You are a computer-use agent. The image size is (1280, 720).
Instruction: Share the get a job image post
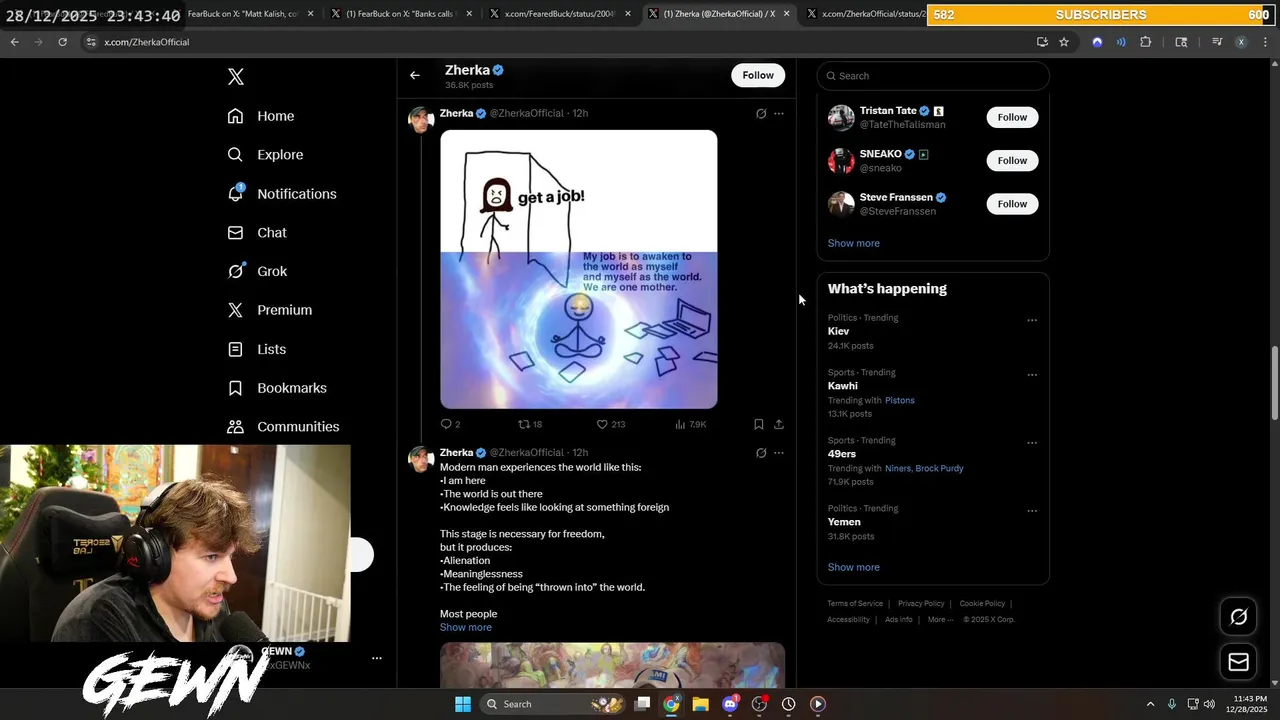[x=779, y=424]
